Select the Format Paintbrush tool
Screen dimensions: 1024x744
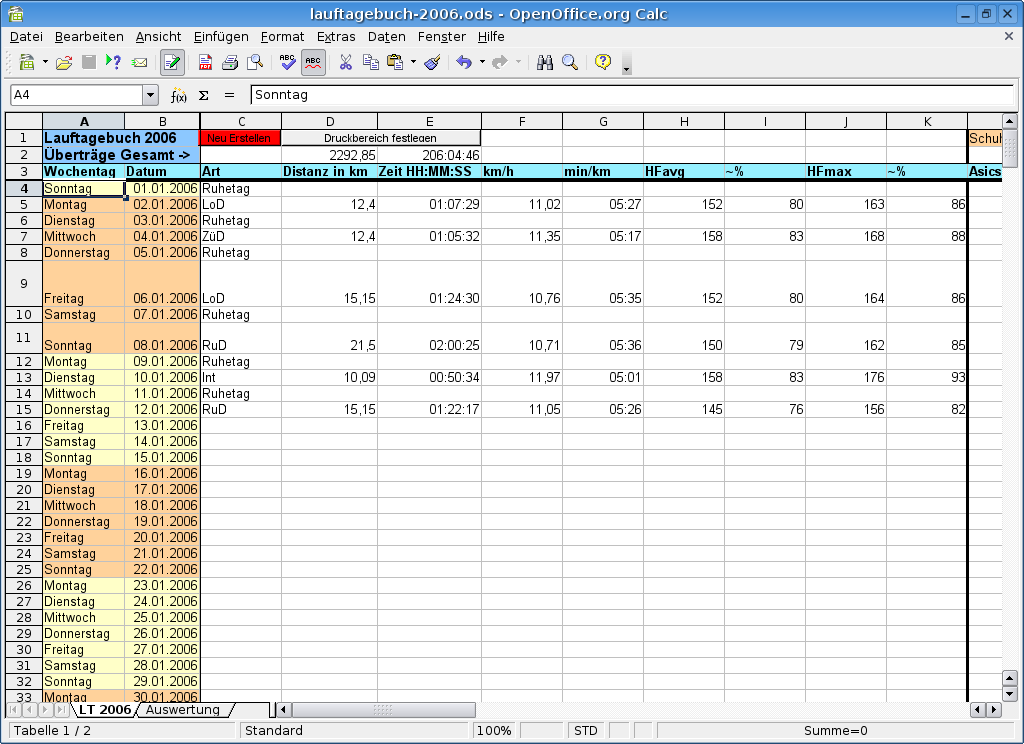pos(432,62)
